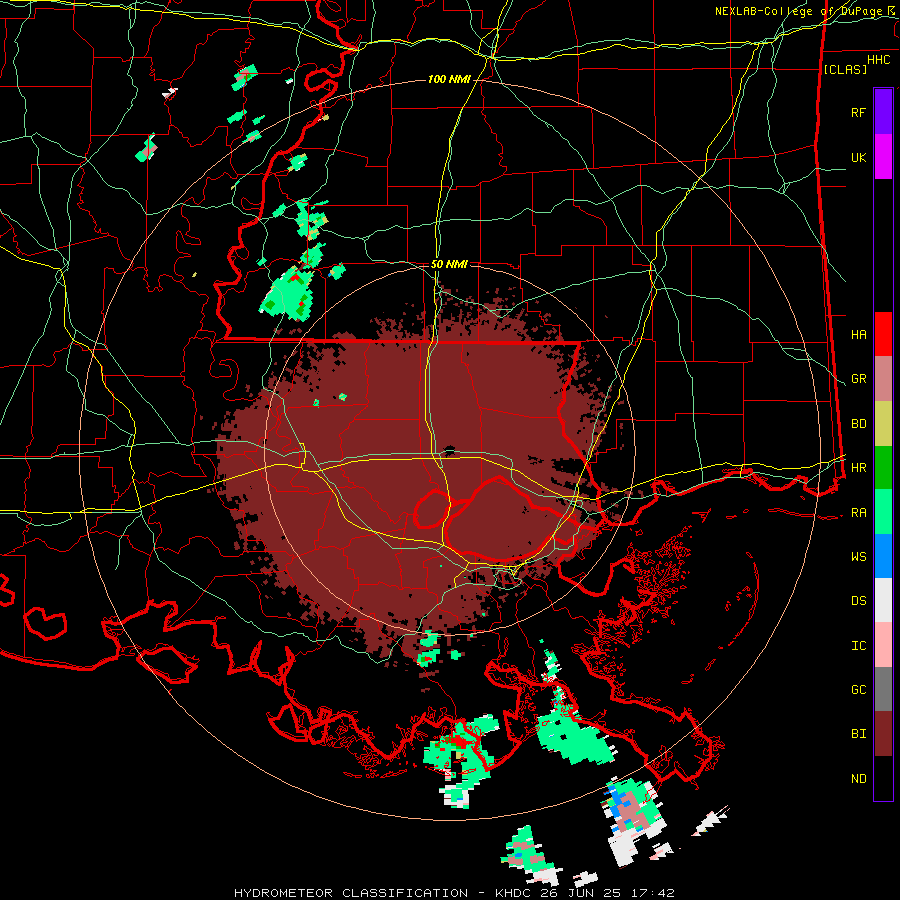Click the 100 NMI range ring label

449,79
